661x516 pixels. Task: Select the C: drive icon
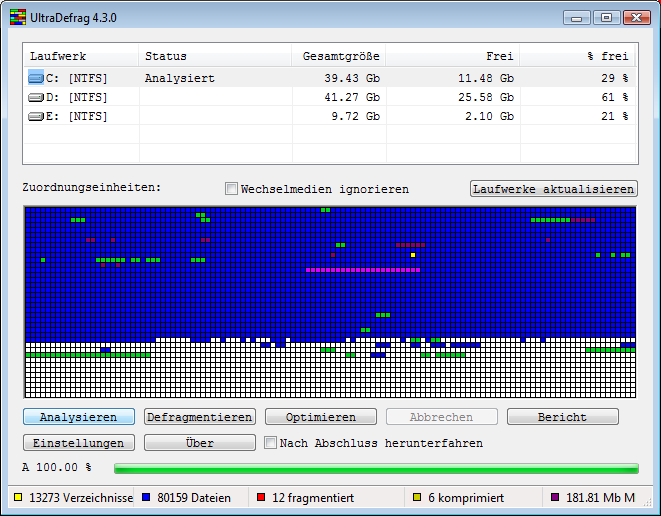coord(36,78)
